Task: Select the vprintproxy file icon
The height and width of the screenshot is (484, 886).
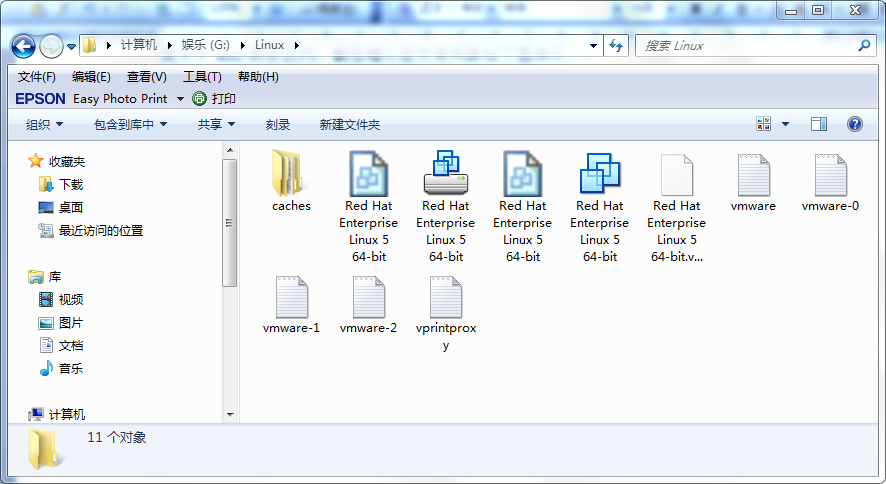Action: pos(445,297)
